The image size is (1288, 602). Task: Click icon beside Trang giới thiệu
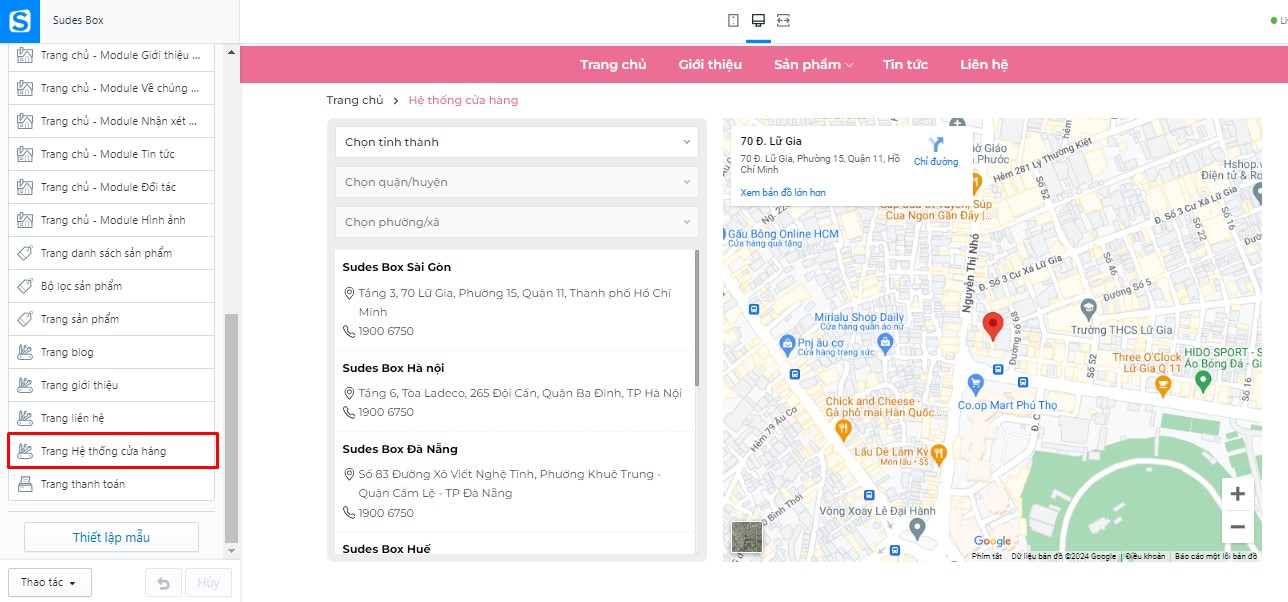25,385
